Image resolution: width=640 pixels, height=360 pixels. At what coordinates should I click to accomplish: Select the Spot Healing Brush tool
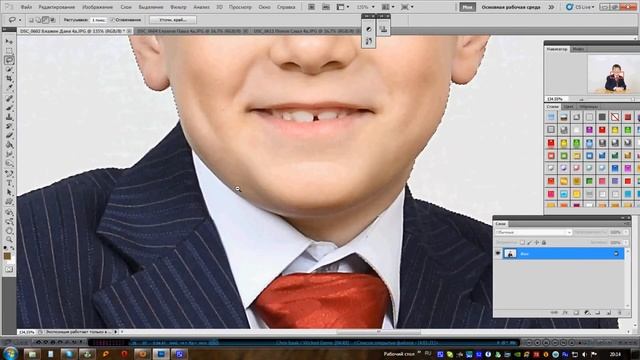[9, 99]
